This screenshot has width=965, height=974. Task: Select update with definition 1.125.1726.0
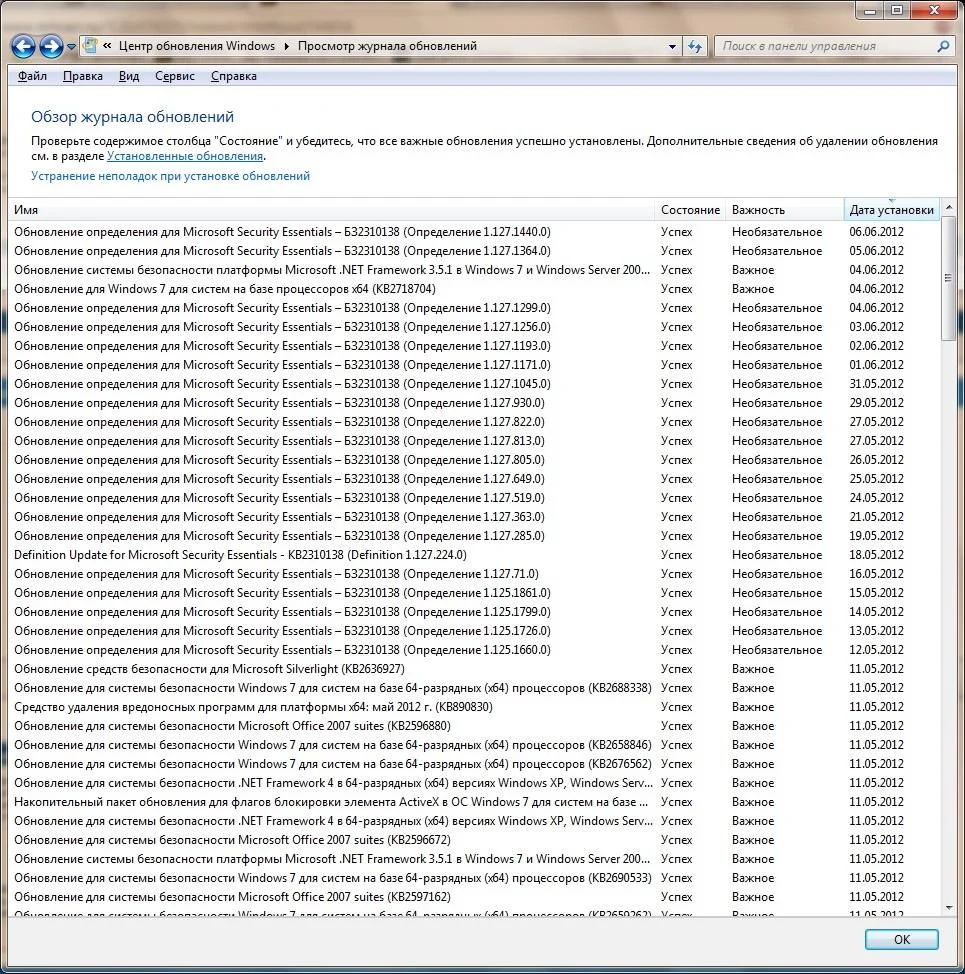(x=474, y=631)
